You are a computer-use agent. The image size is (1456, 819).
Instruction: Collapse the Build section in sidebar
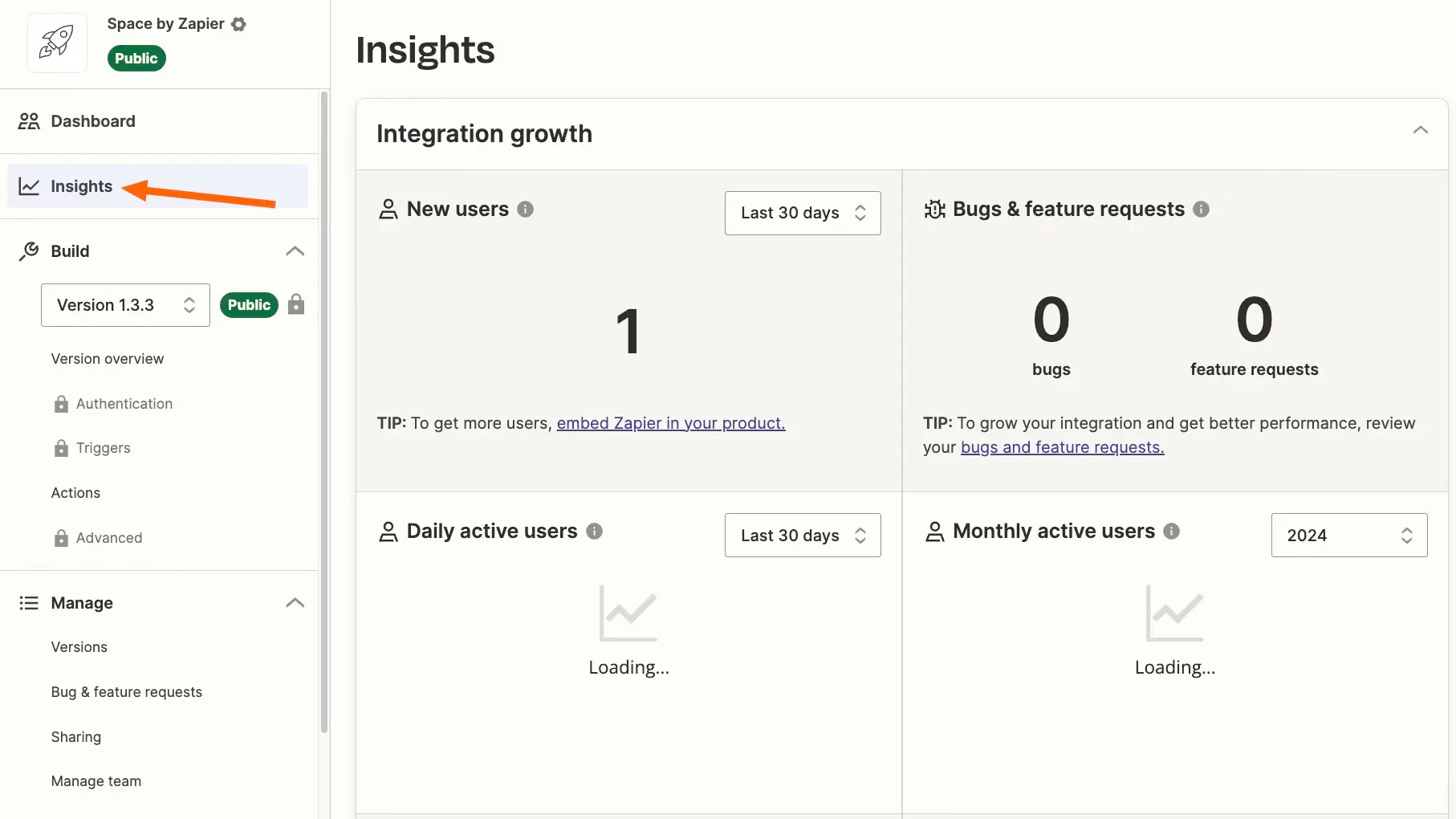point(295,251)
